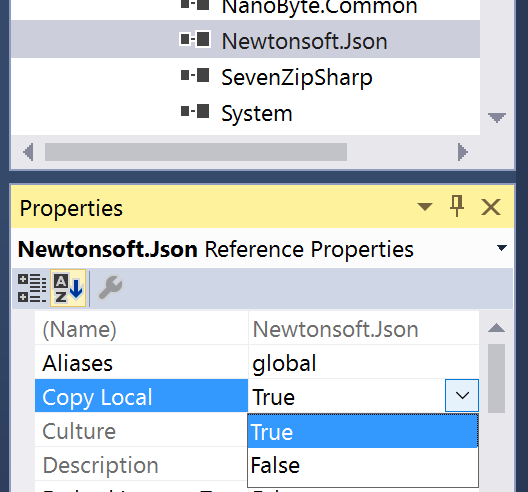Screen dimensions: 528x492
Task: Click the tree's scroll down arrow
Action: 497,117
